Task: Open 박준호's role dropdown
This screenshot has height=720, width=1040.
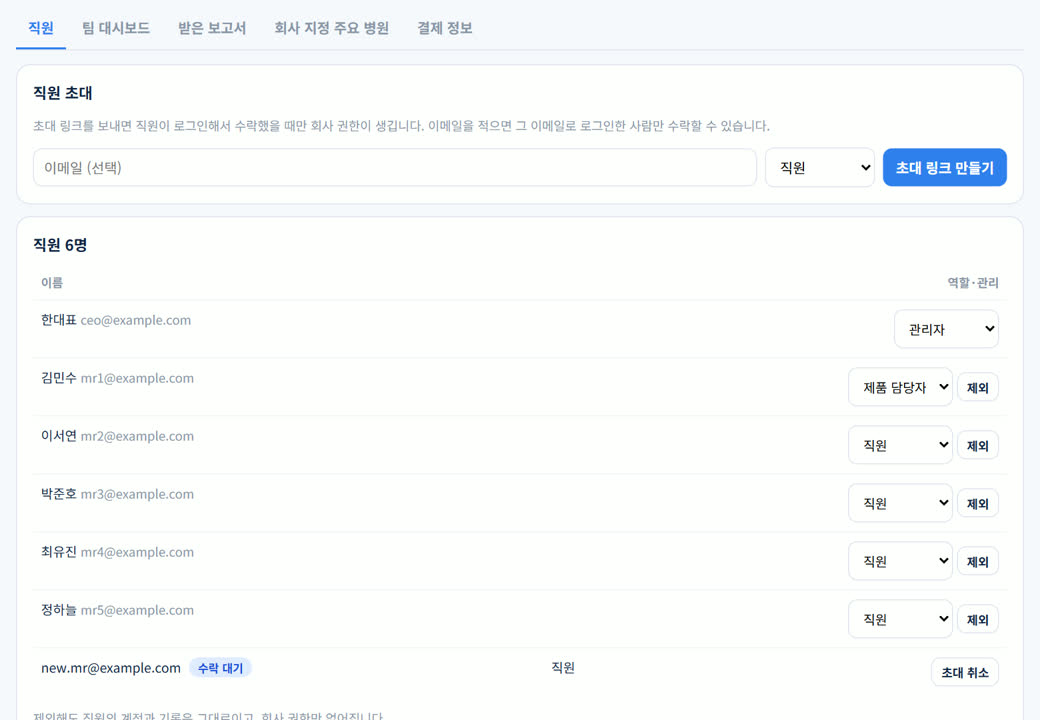Action: tap(900, 503)
